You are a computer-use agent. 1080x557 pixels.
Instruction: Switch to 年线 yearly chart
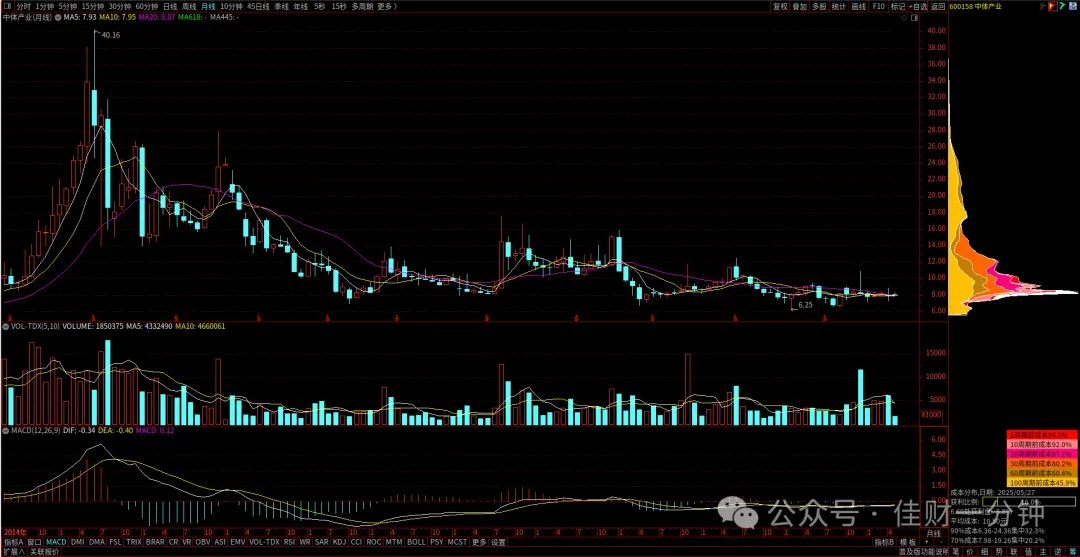point(300,6)
